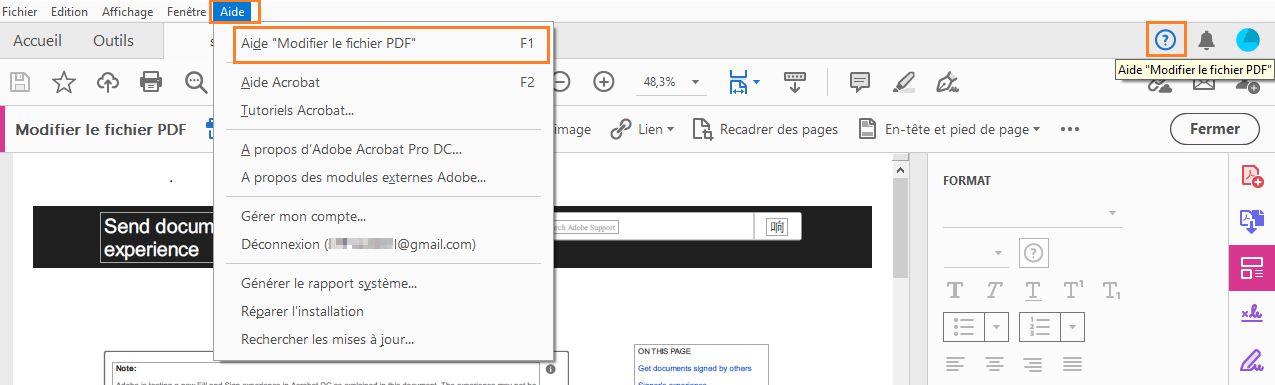Expand the bulleted list style dropdown
The image size is (1275, 385).
(x=997, y=327)
